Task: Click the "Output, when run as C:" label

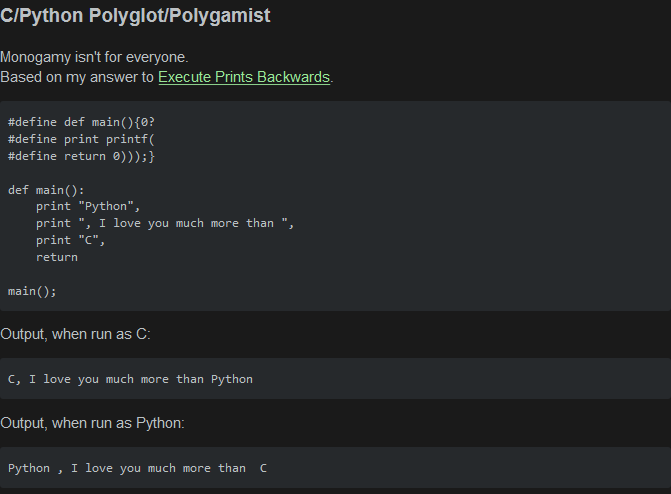Action: [x=75, y=334]
